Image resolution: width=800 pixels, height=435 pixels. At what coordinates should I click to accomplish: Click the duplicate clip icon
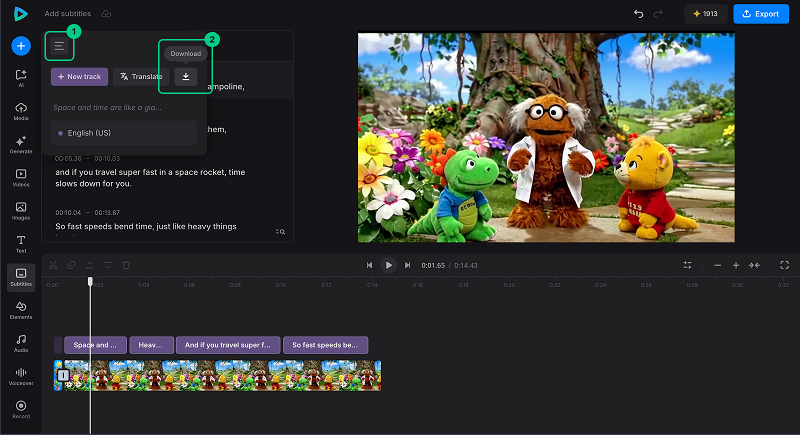(x=71, y=265)
